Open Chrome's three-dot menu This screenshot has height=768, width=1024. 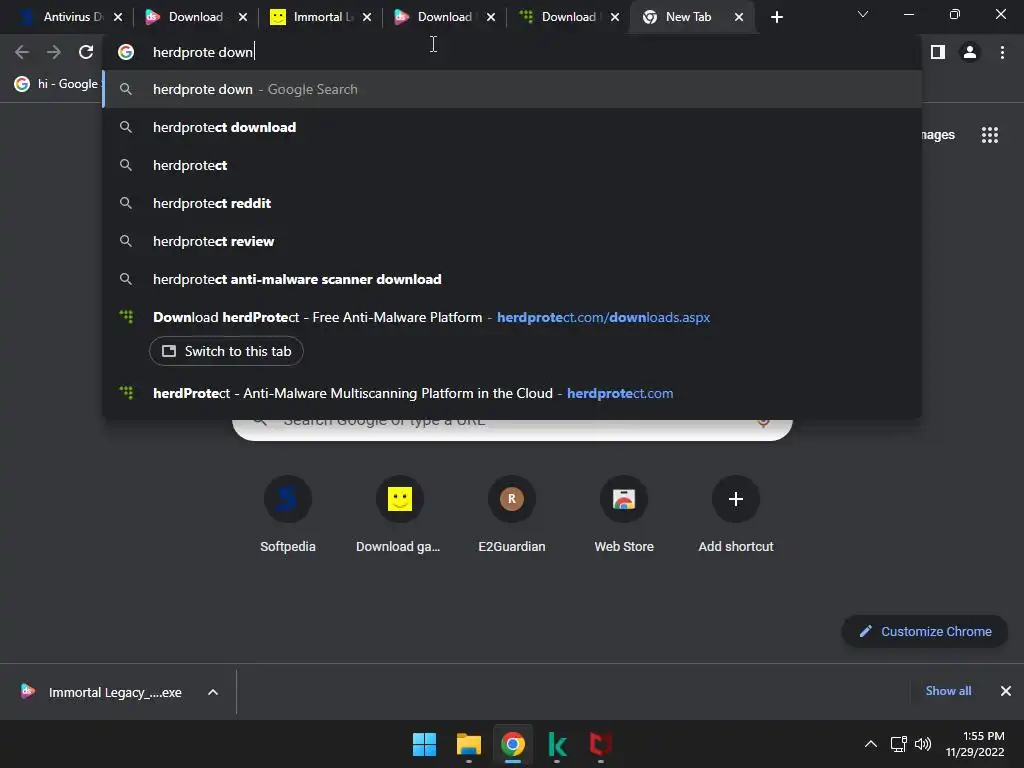1002,52
